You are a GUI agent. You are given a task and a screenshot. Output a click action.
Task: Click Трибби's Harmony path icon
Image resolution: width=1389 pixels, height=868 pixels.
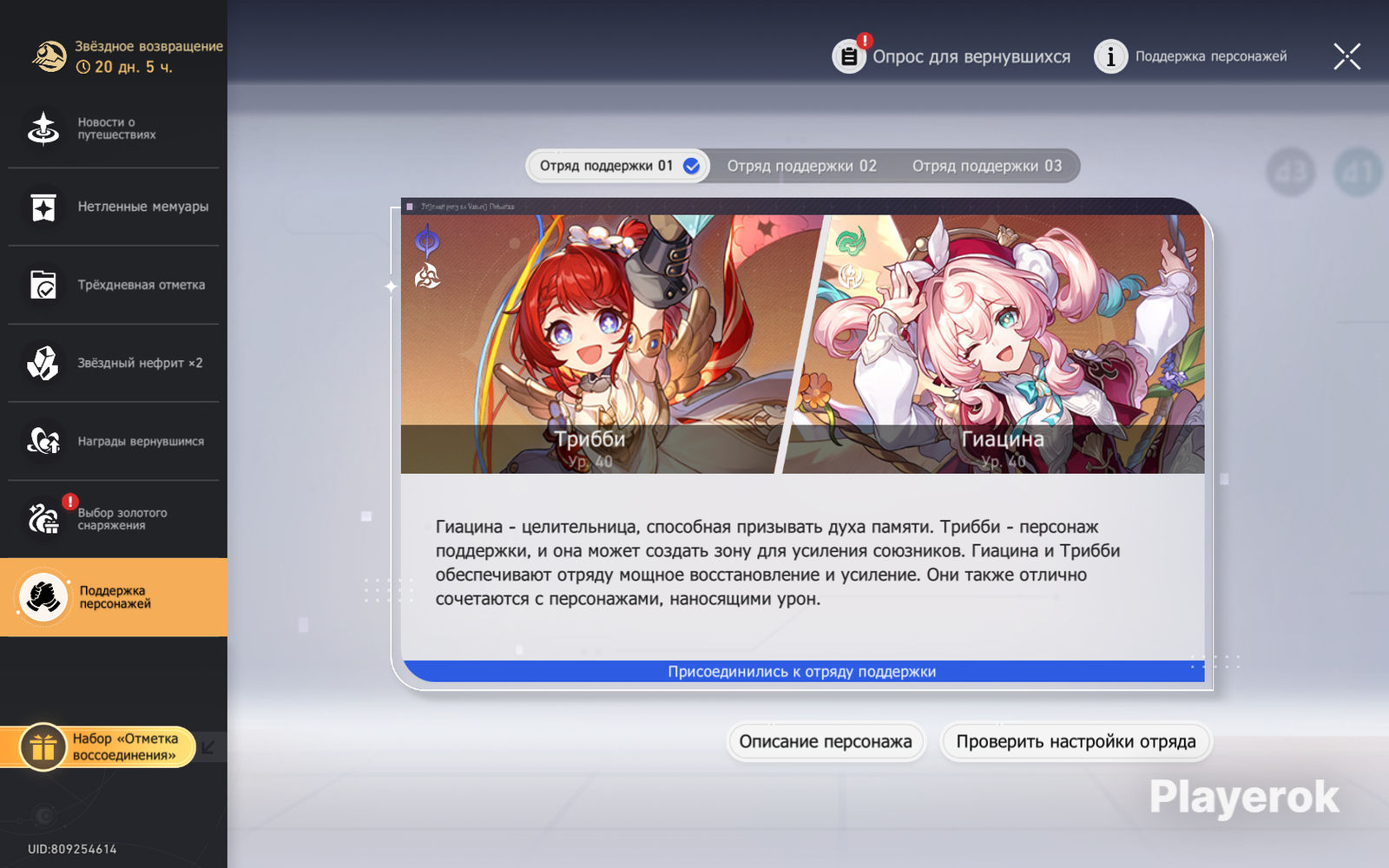pos(427,277)
